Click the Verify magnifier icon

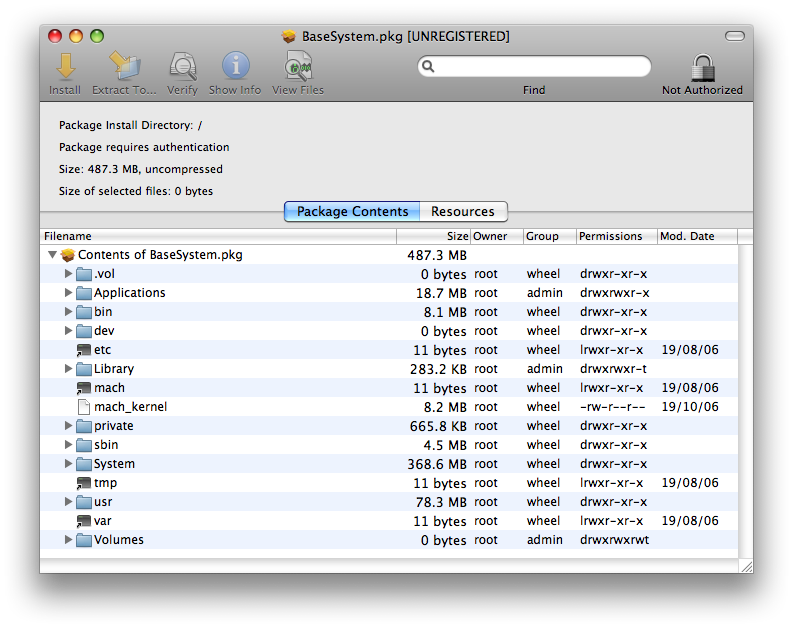[182, 67]
